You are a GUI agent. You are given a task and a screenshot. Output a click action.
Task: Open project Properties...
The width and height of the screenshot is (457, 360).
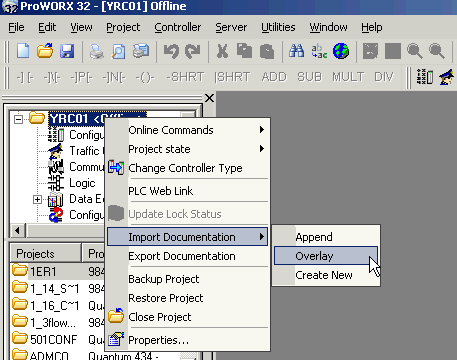point(187,340)
